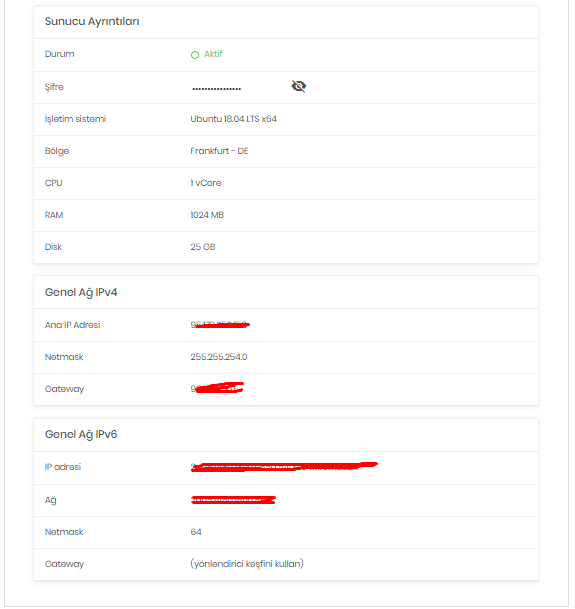The height and width of the screenshot is (609, 575).
Task: Click the Sunucu Ayrıntıları section header
Action: [92, 21]
